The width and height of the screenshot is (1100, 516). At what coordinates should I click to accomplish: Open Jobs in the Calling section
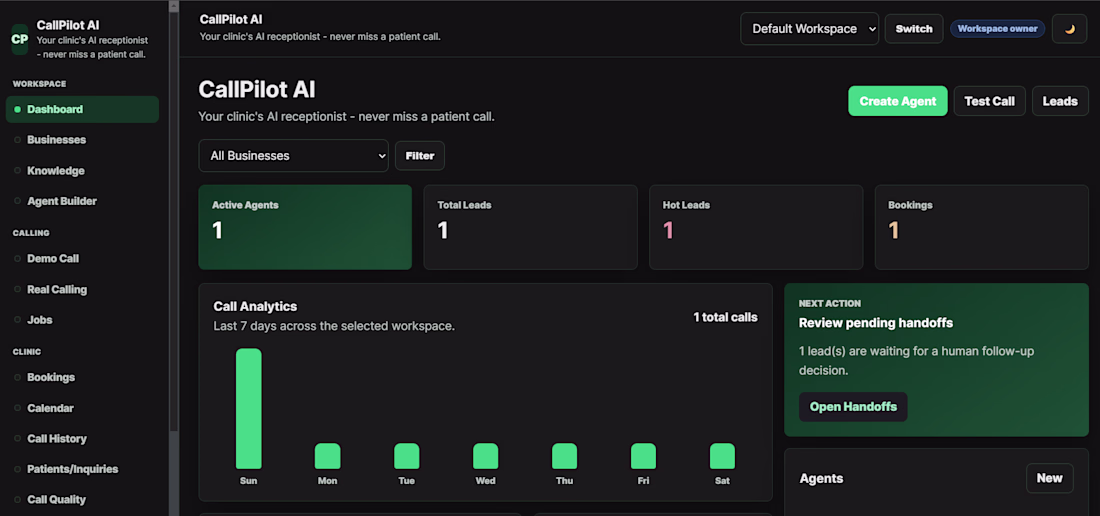82,320
